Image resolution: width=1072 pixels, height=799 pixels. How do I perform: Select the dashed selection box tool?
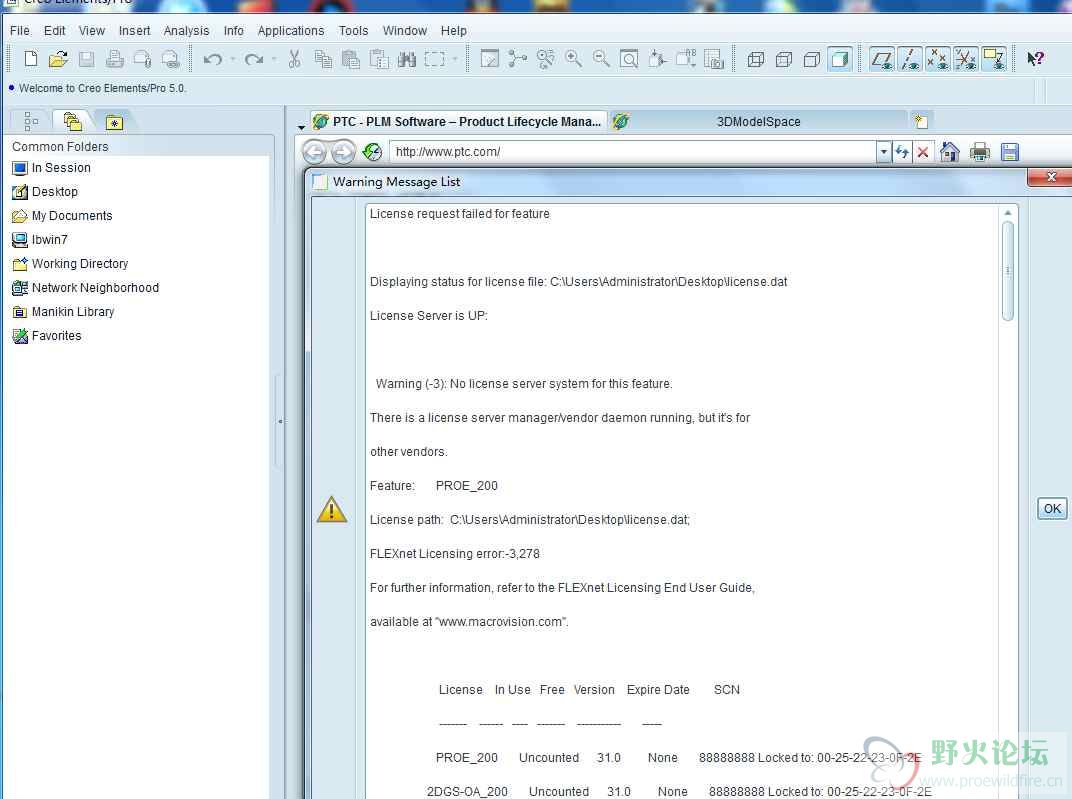click(x=434, y=59)
